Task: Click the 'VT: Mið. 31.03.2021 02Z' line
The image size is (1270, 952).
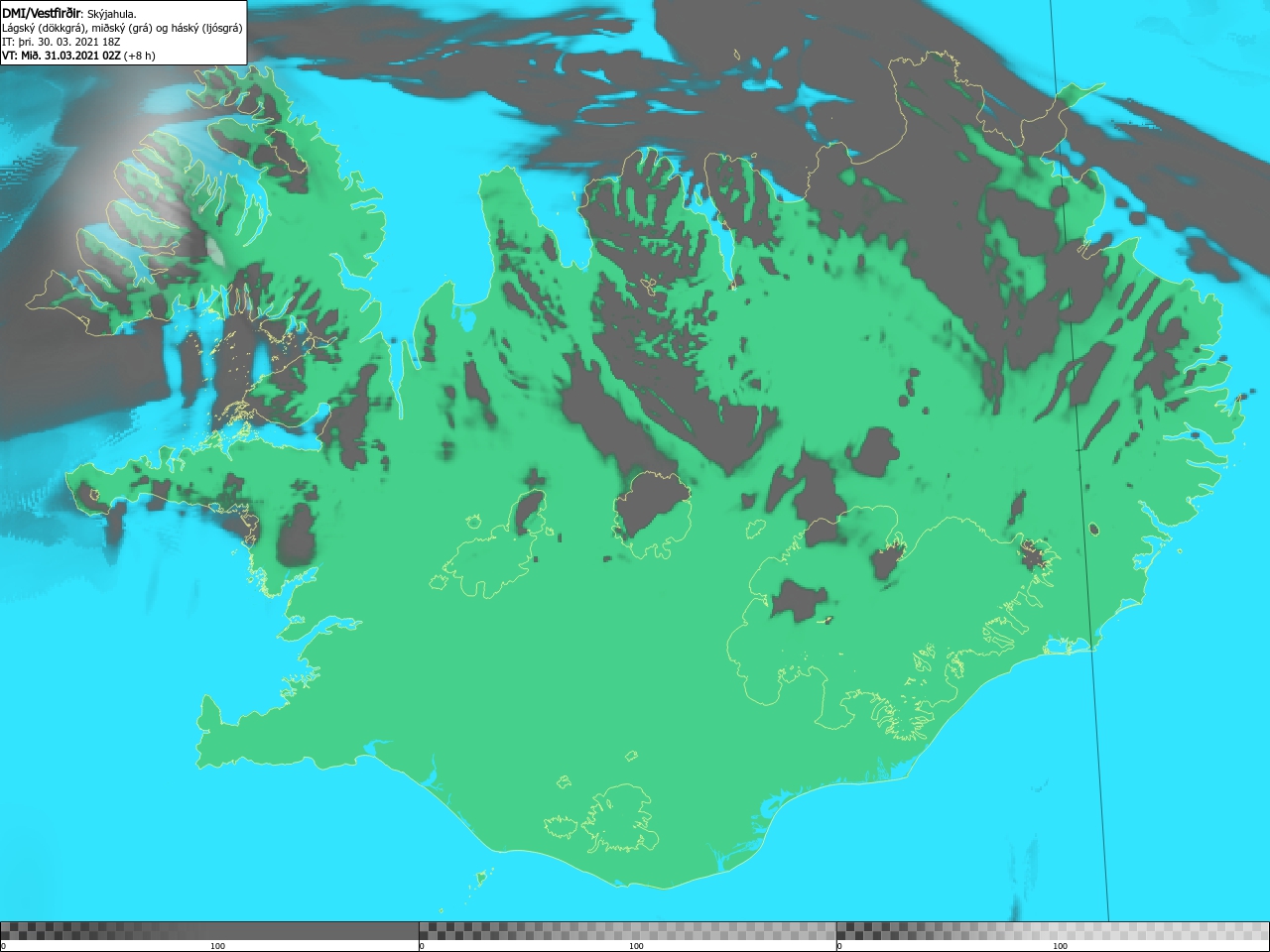Action: click(78, 56)
